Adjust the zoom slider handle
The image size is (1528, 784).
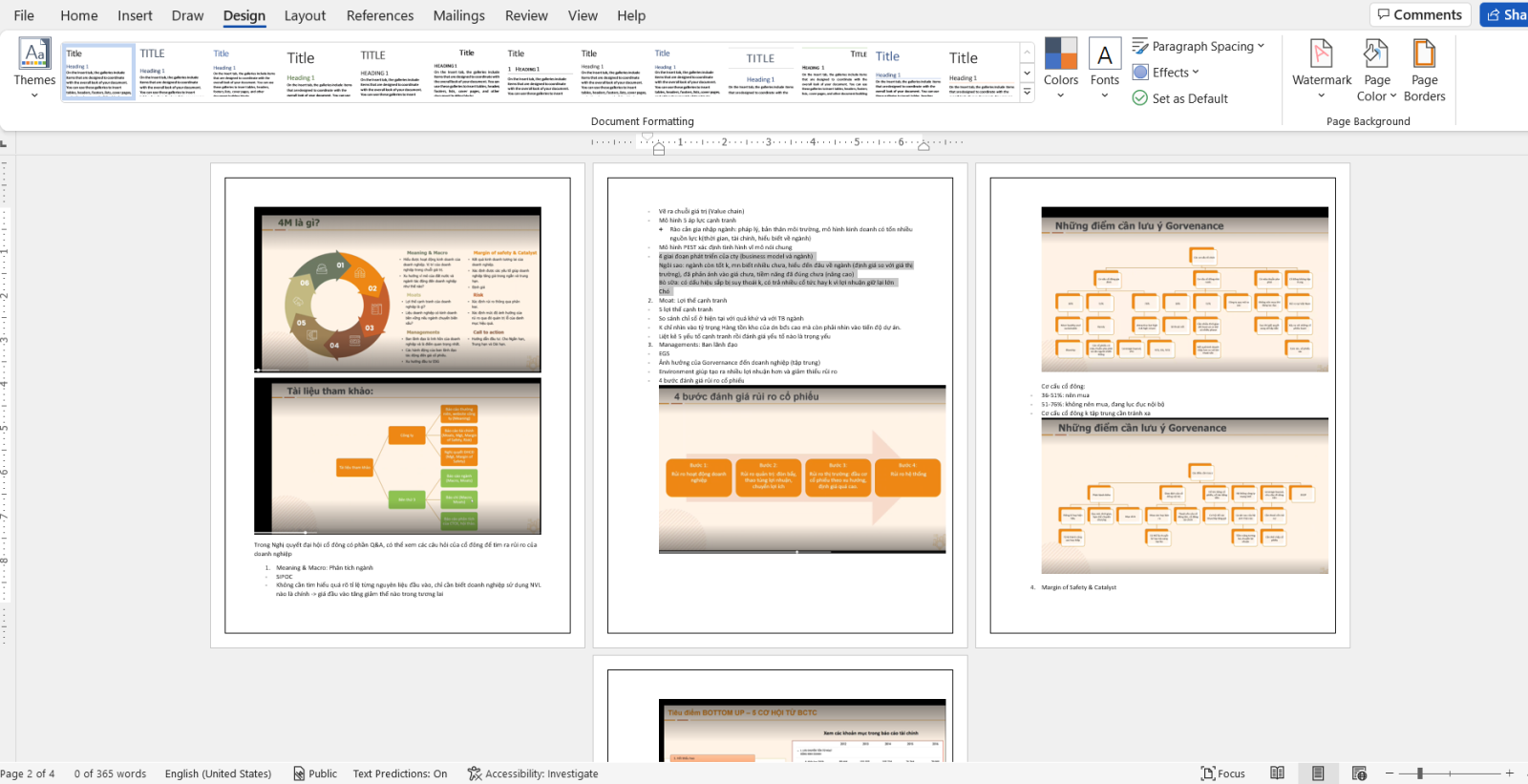click(1420, 773)
